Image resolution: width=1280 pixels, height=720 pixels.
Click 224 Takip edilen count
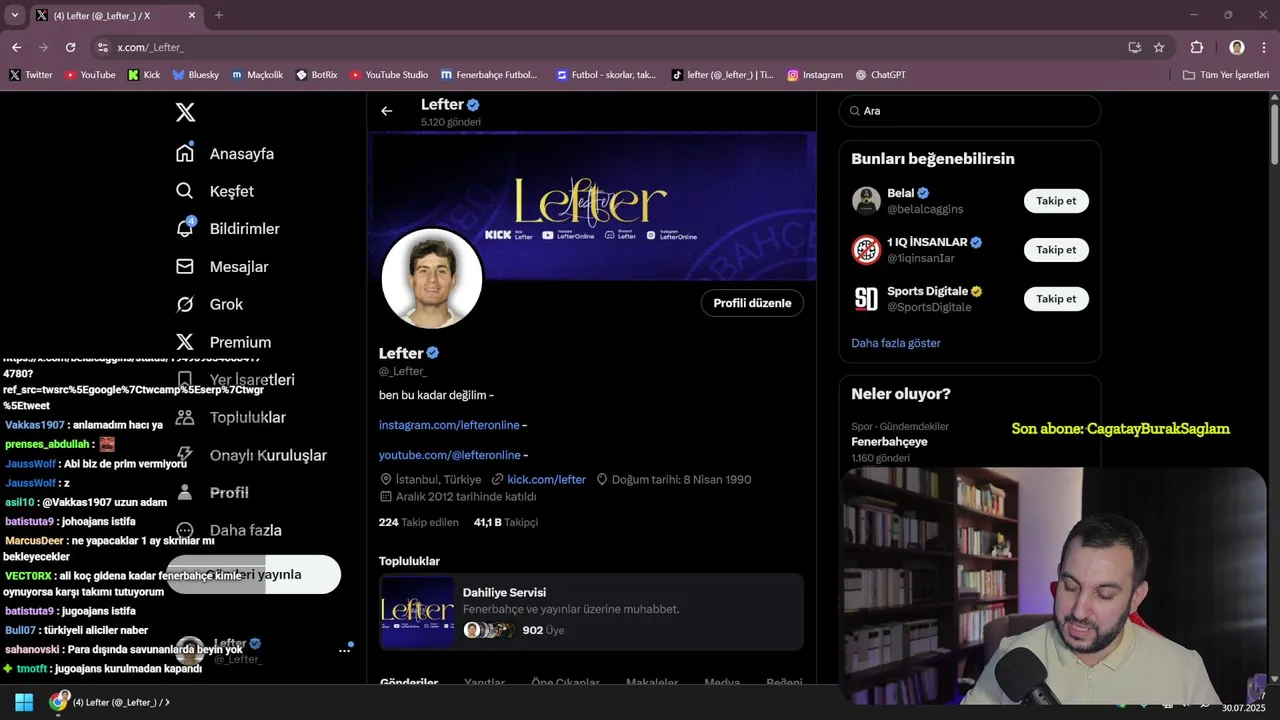click(x=418, y=522)
